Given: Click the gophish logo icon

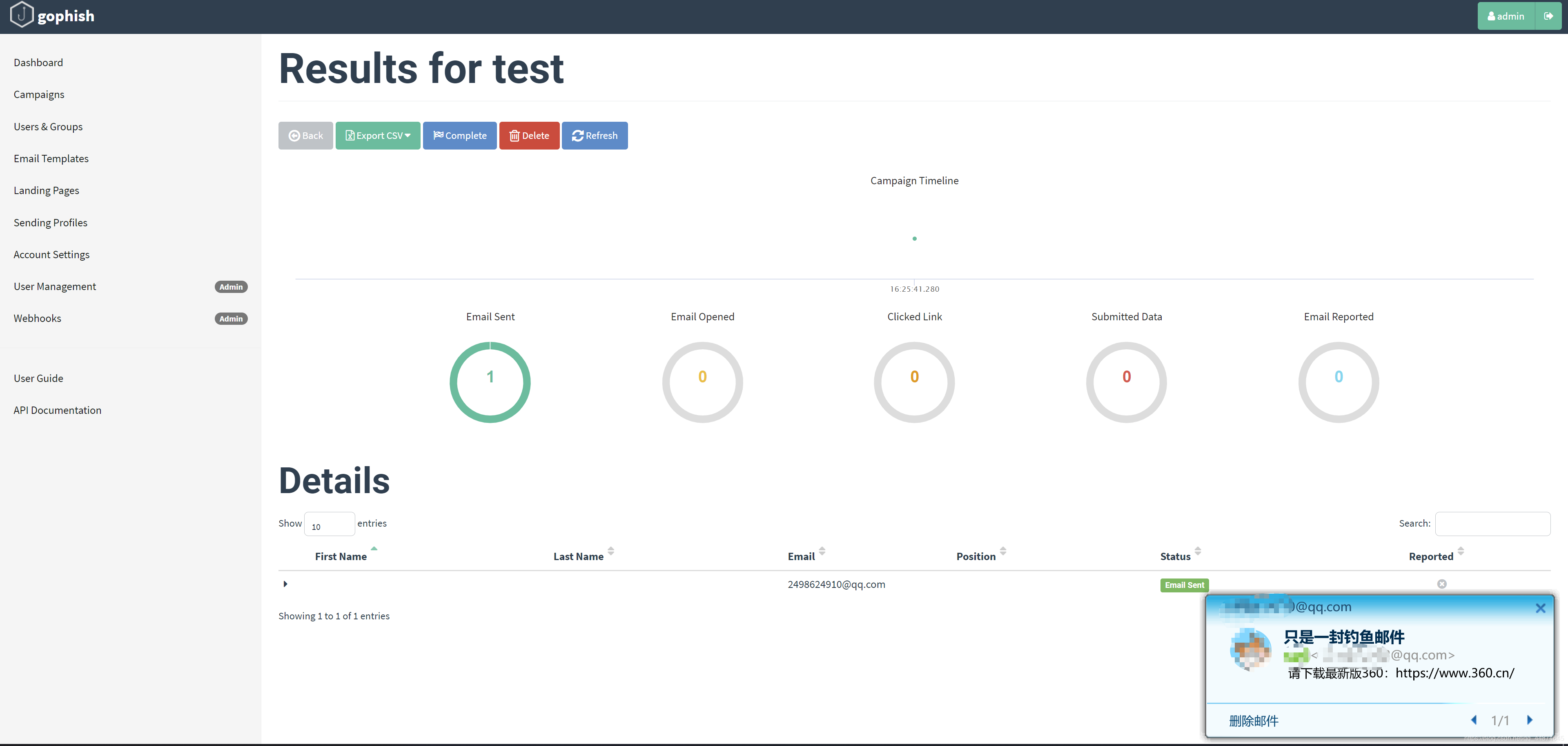Looking at the screenshot, I should [22, 15].
